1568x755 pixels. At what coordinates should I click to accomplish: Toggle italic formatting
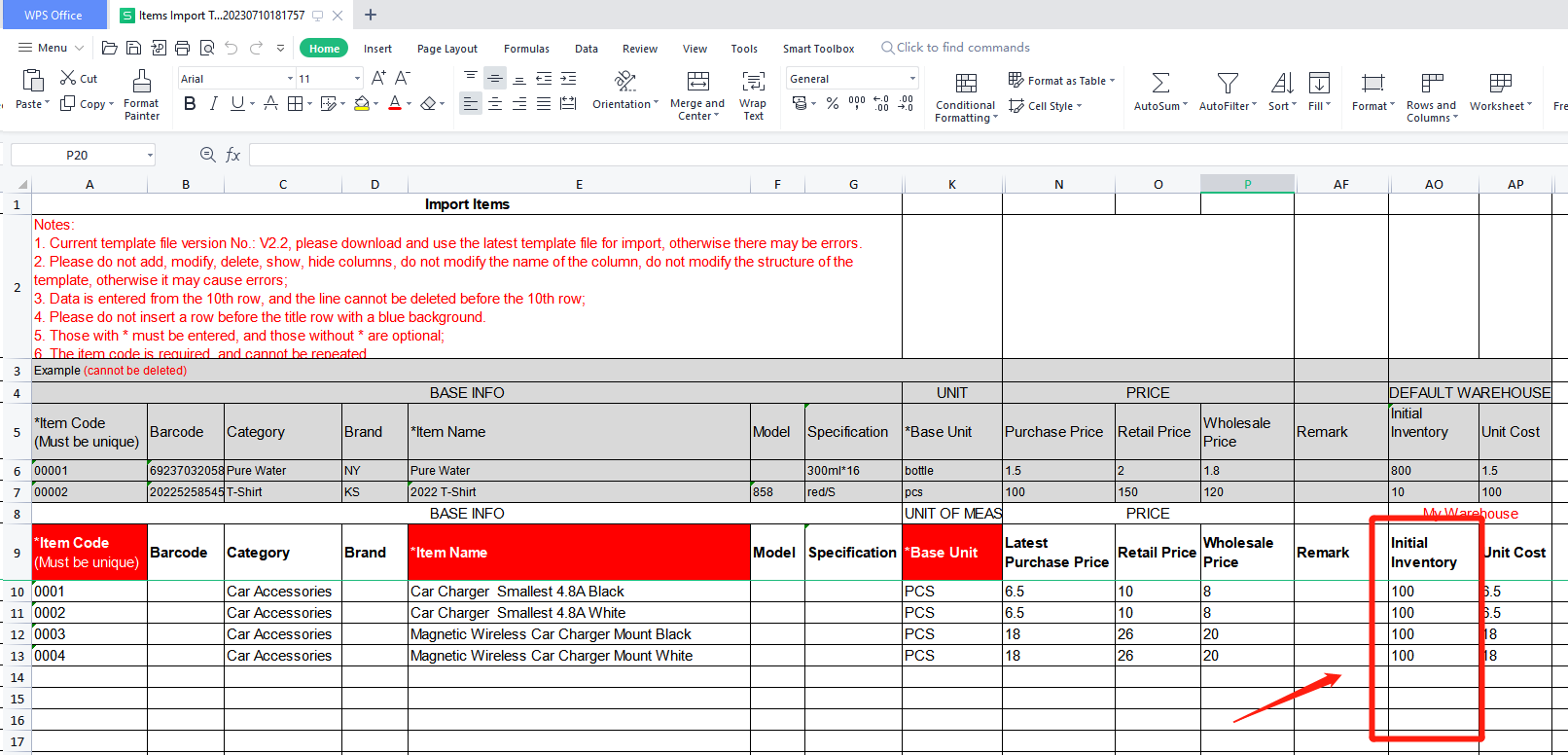(x=213, y=103)
